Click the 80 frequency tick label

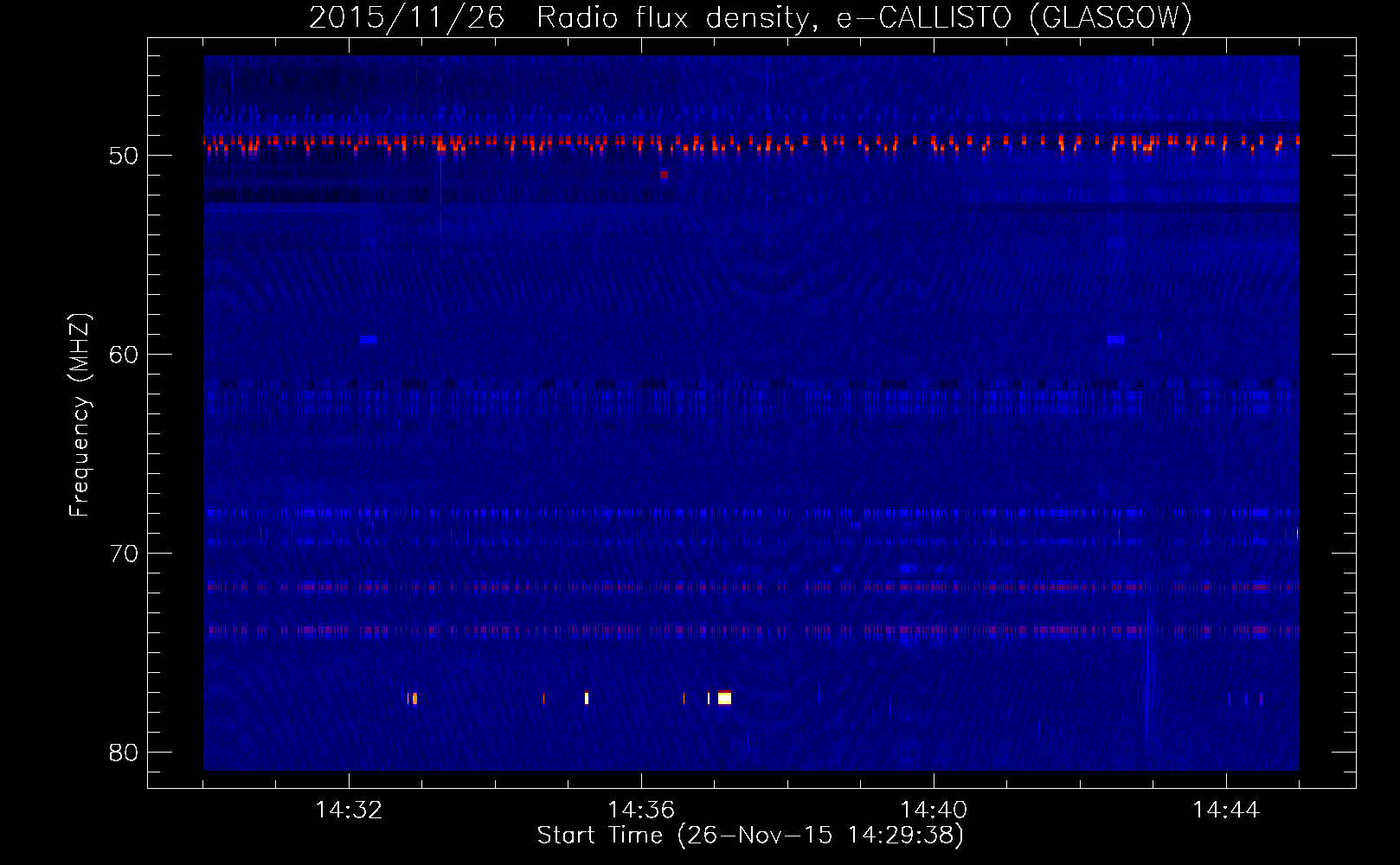[125, 753]
